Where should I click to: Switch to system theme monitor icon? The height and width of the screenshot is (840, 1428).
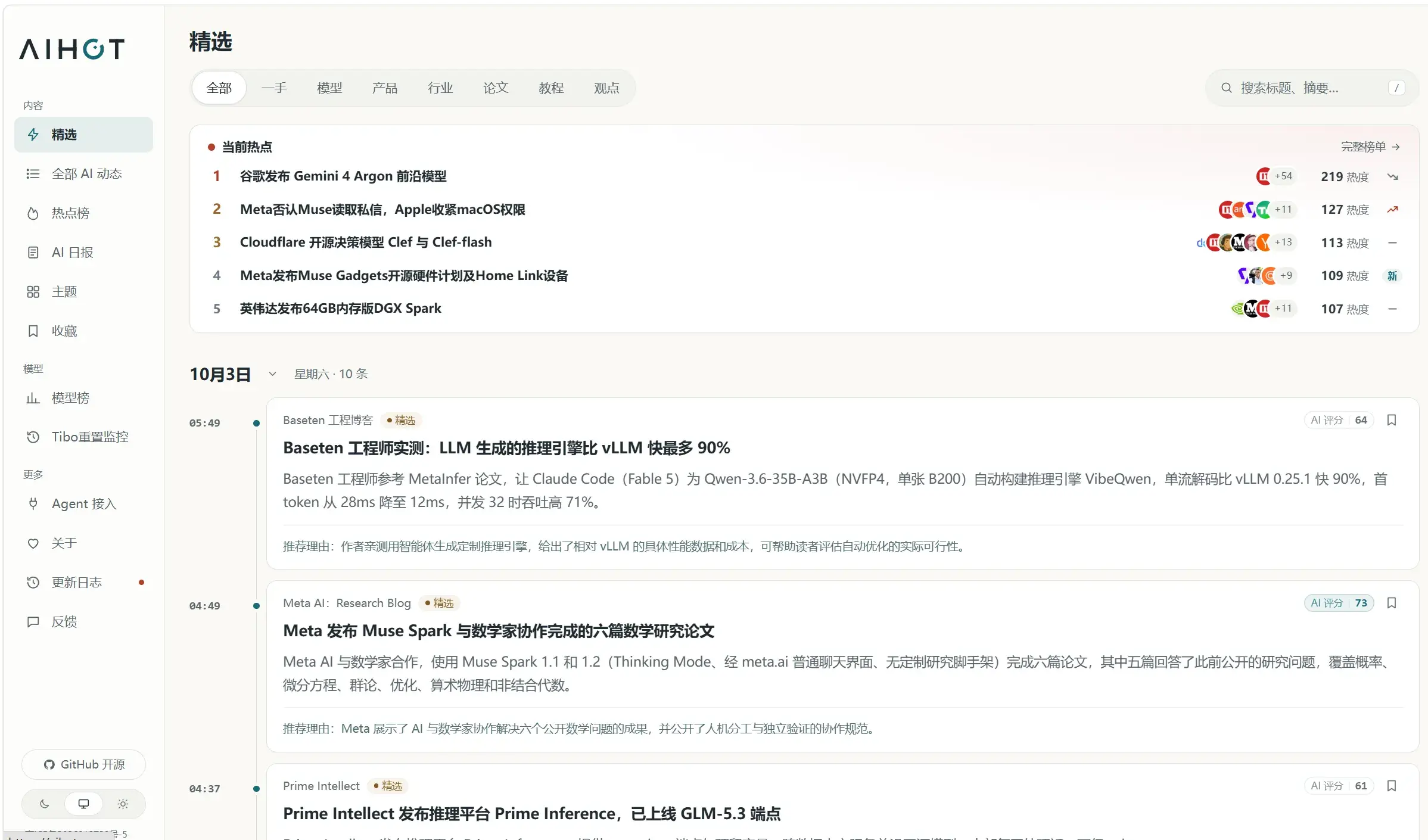point(84,804)
